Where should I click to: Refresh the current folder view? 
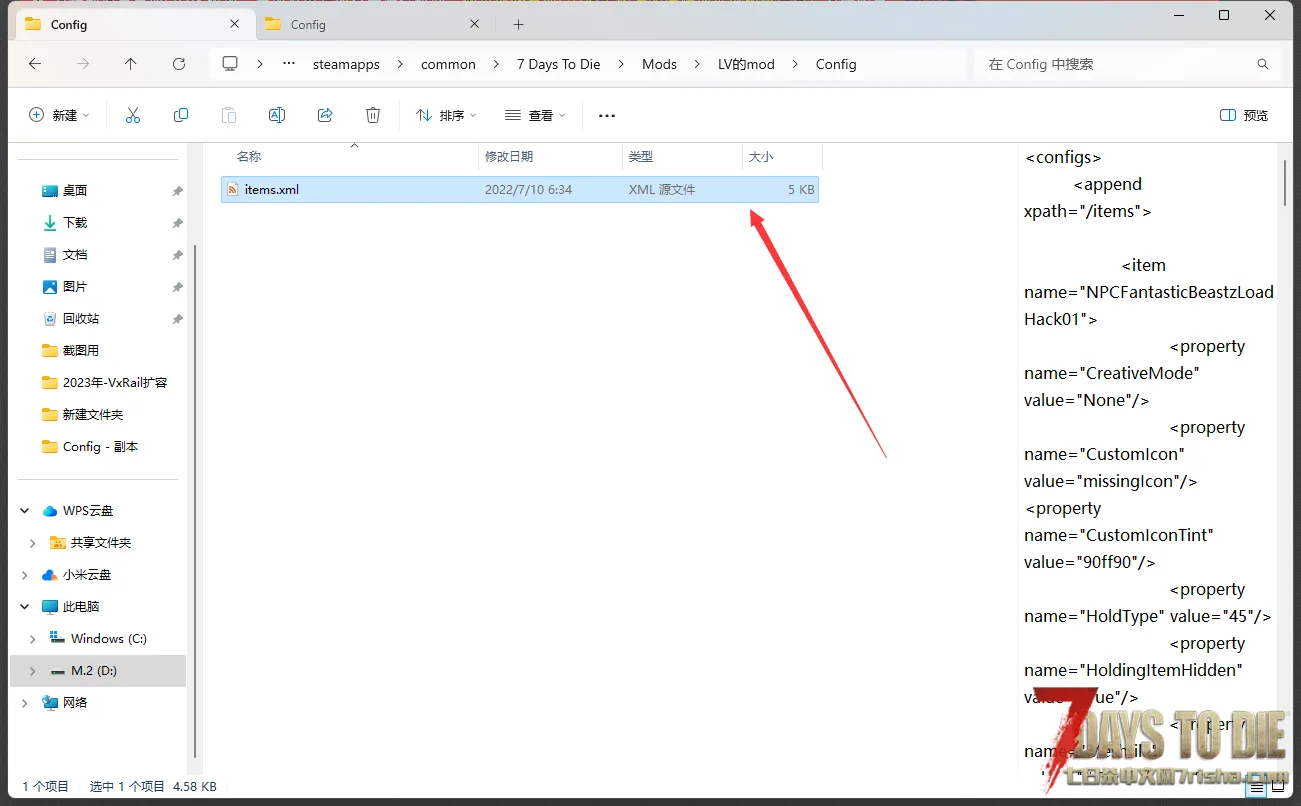(x=179, y=64)
